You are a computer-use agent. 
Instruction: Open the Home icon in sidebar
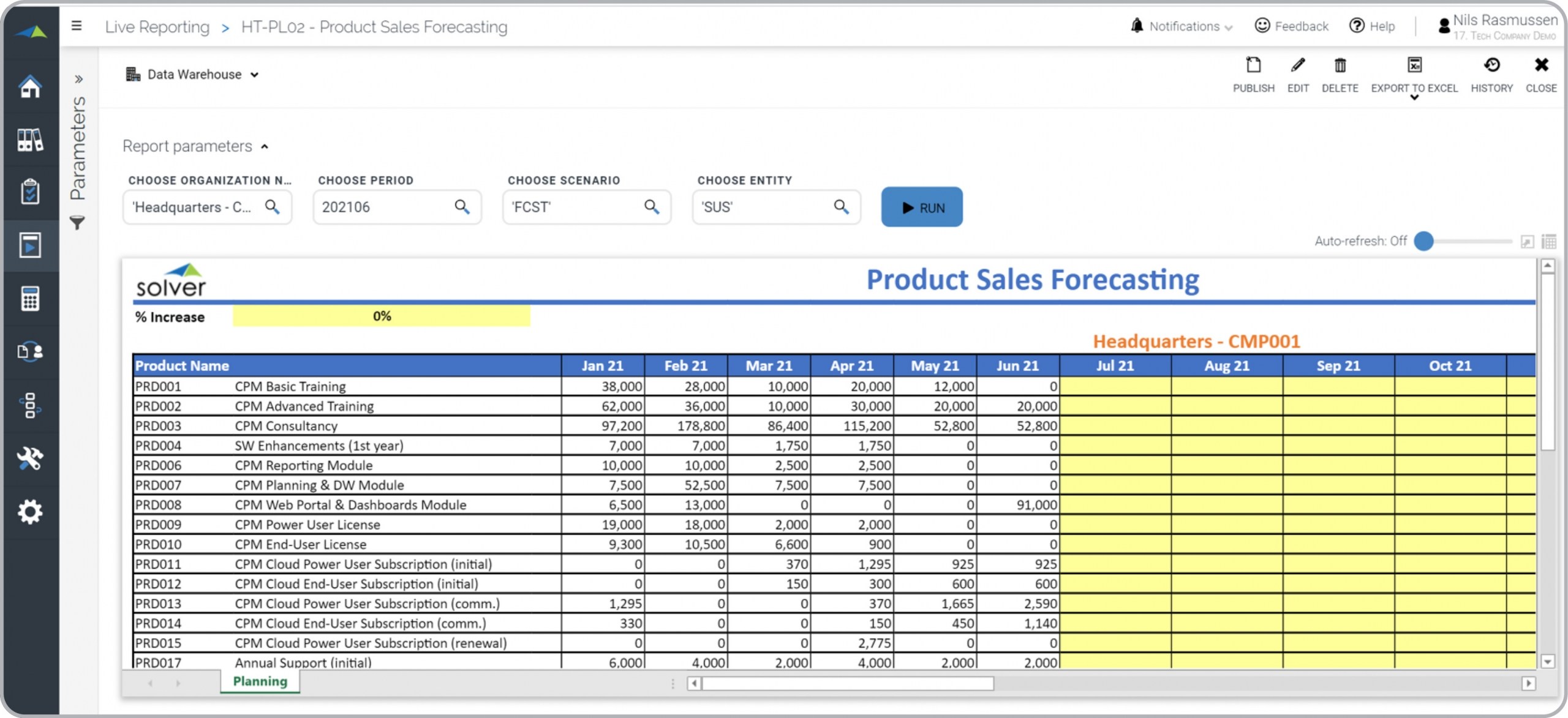[30, 86]
